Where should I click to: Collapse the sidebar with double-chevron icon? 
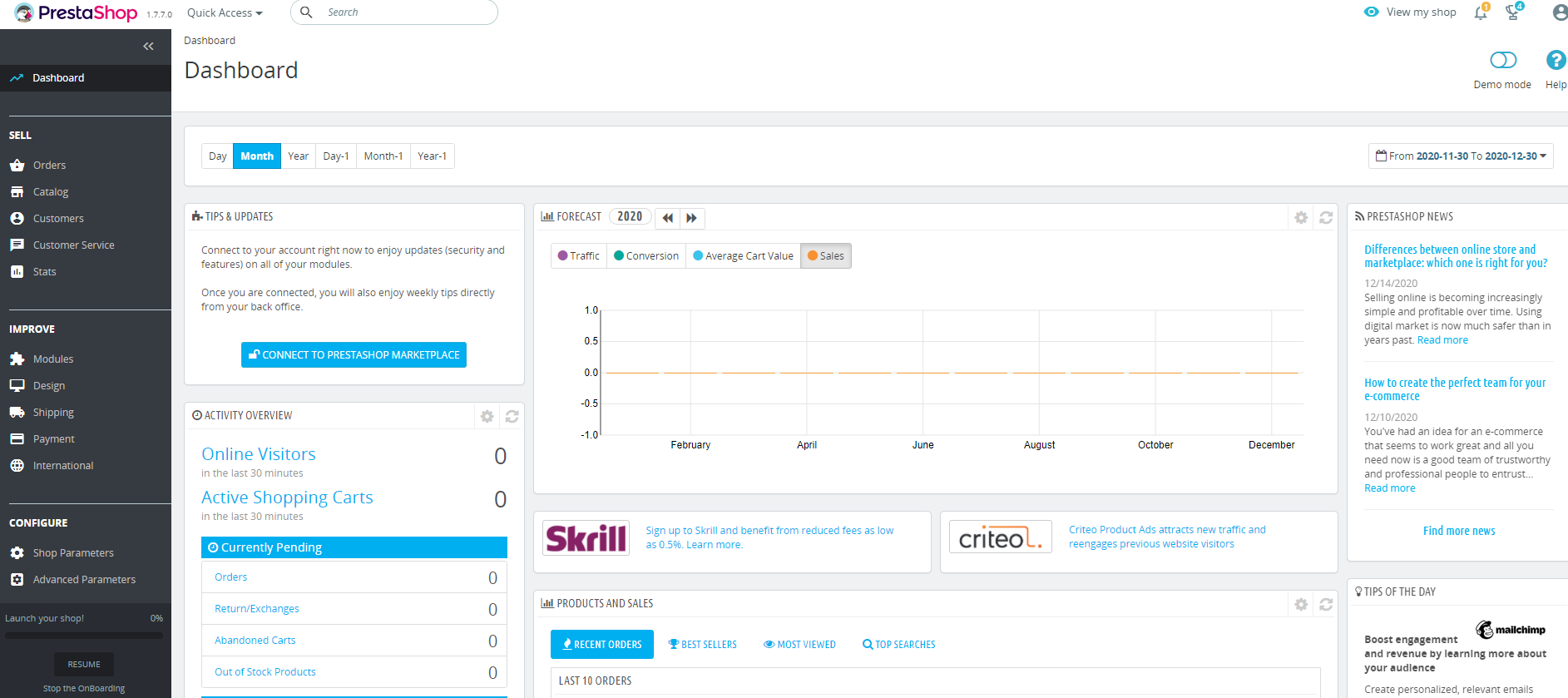148,47
